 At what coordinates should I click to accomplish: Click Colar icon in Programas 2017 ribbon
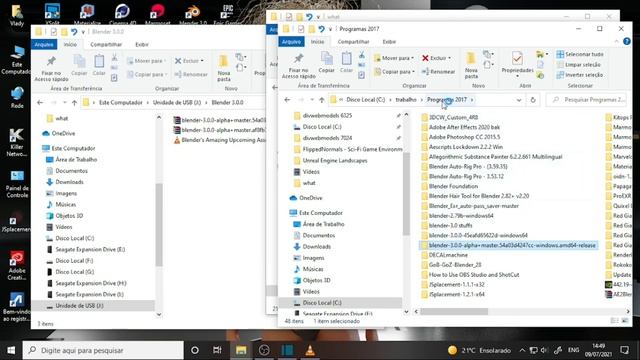[346, 62]
